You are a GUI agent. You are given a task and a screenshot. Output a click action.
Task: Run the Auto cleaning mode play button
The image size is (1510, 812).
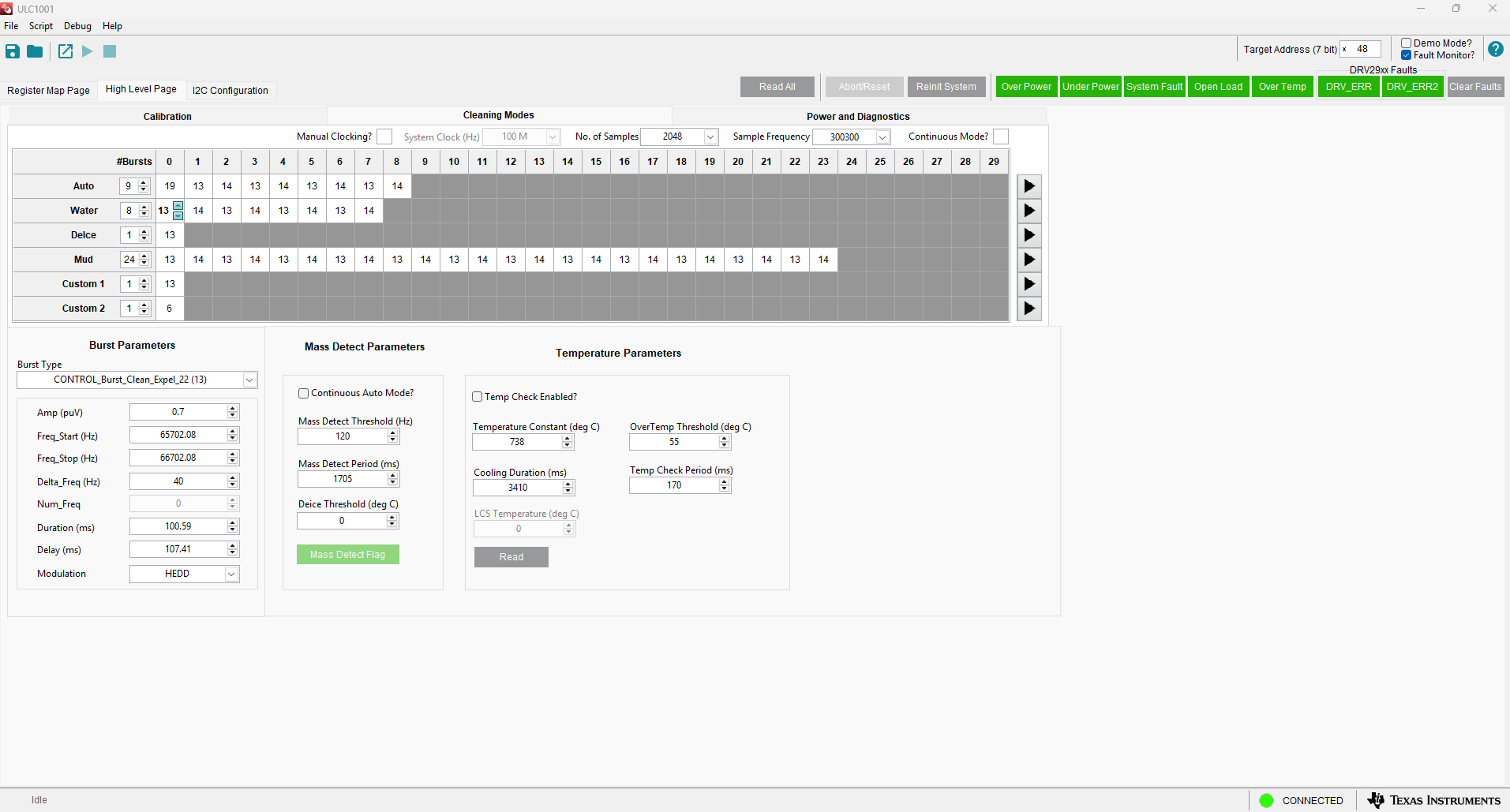1029,186
